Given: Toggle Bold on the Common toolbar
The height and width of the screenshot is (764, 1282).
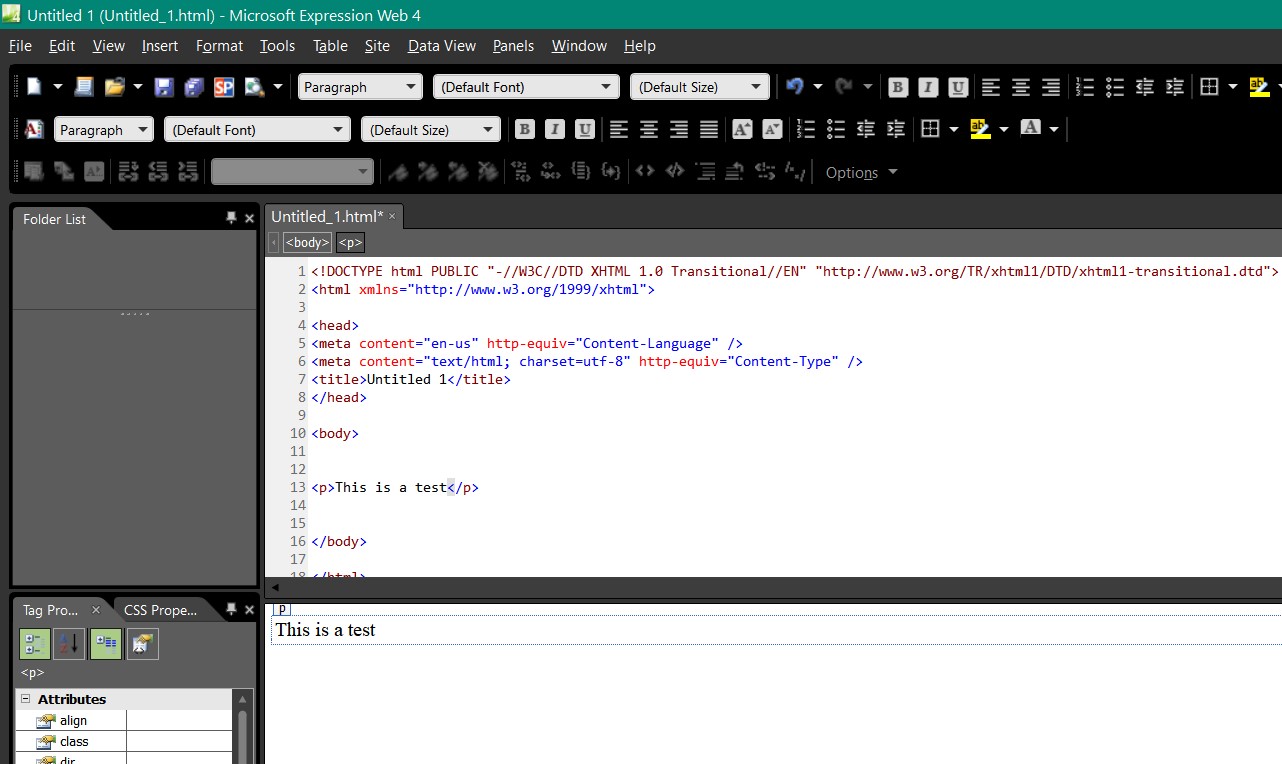Looking at the screenshot, I should coord(898,87).
